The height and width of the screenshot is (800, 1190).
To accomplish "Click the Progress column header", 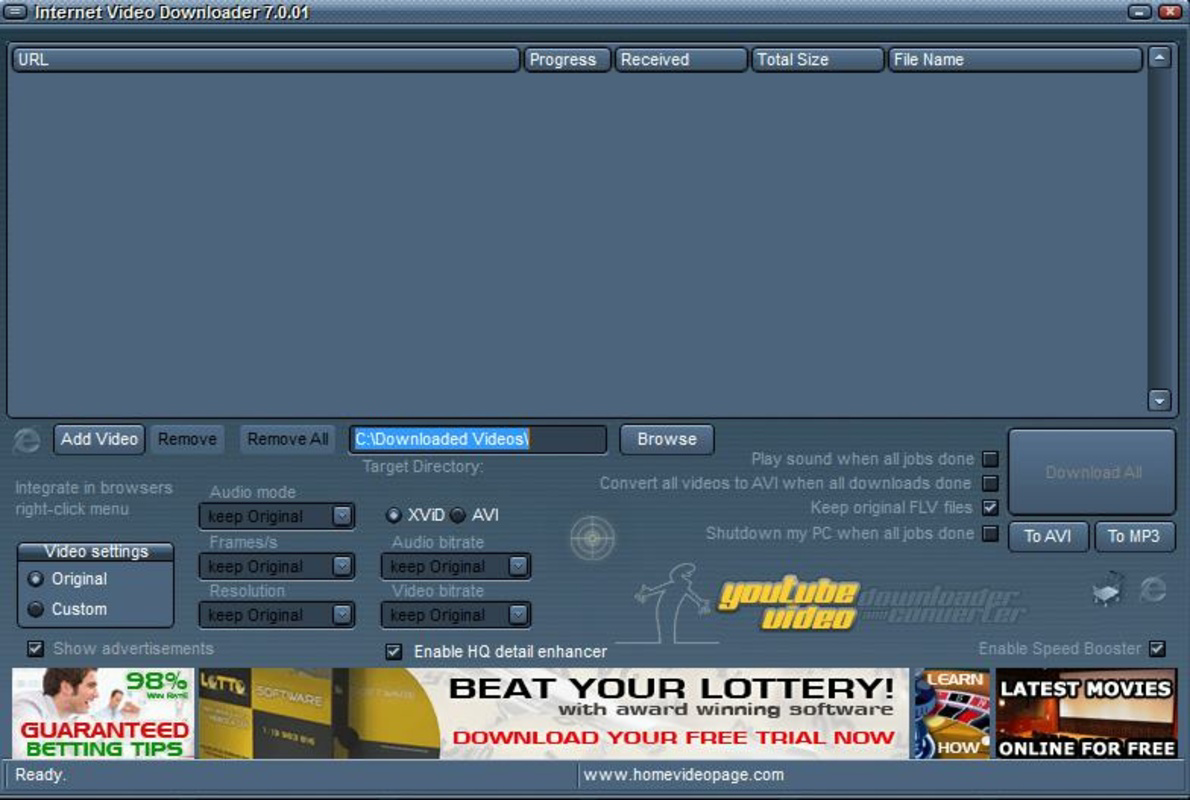I will point(567,60).
